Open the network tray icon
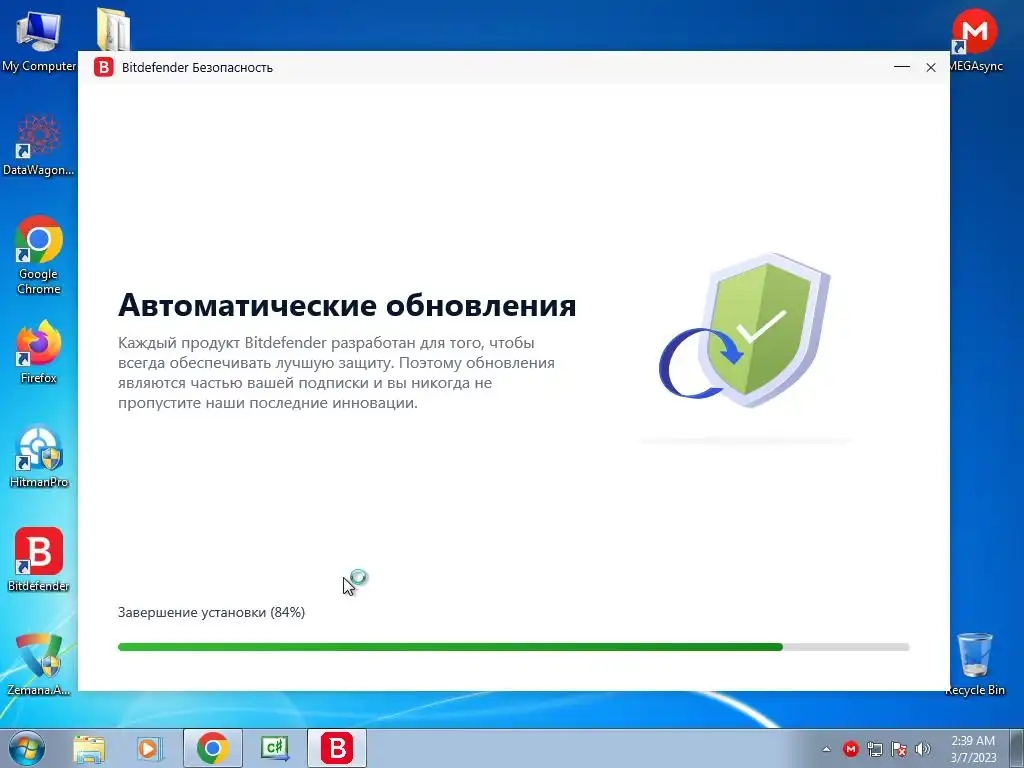 874,749
